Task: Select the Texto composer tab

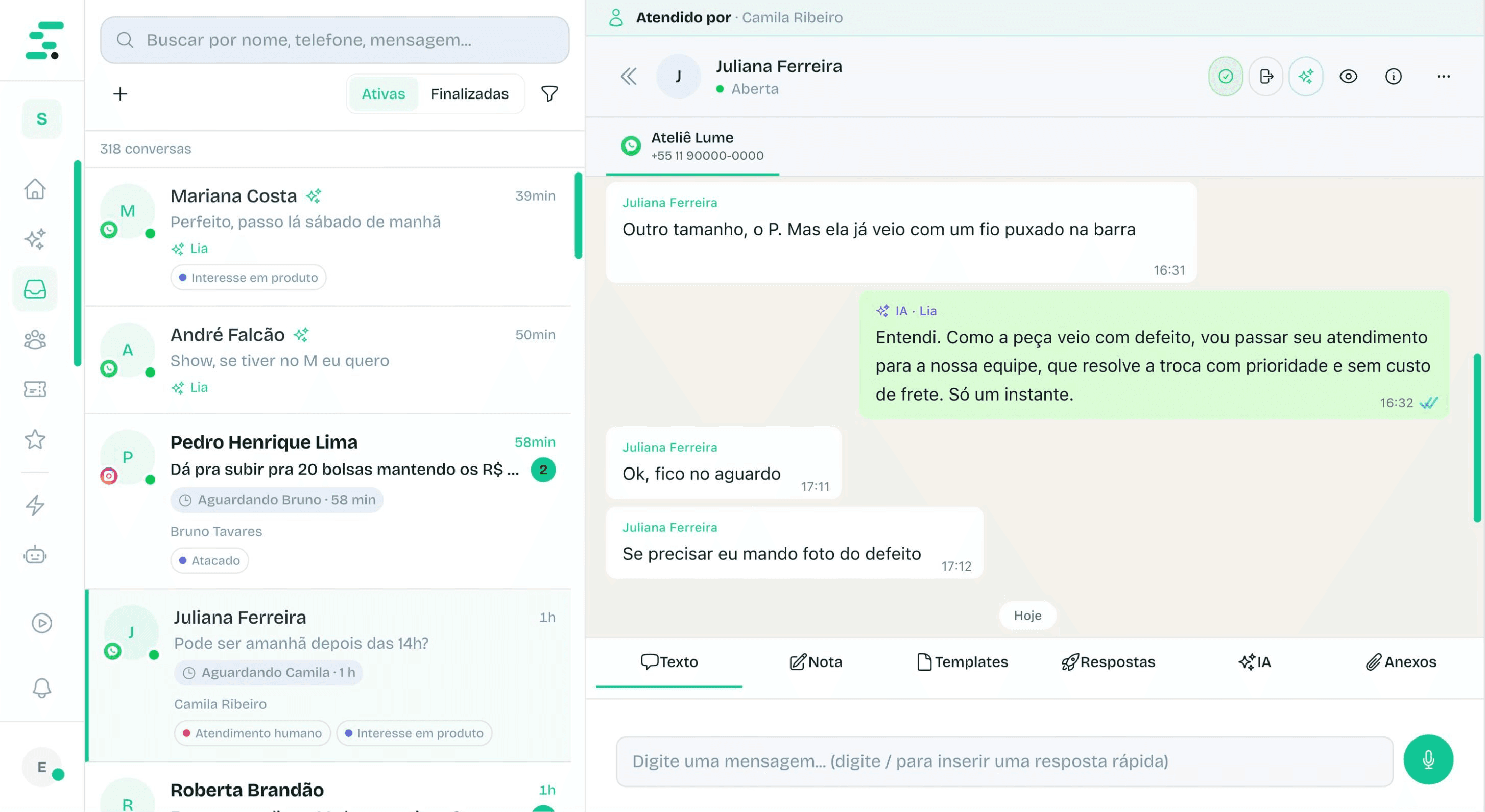Action: pyautogui.click(x=669, y=662)
